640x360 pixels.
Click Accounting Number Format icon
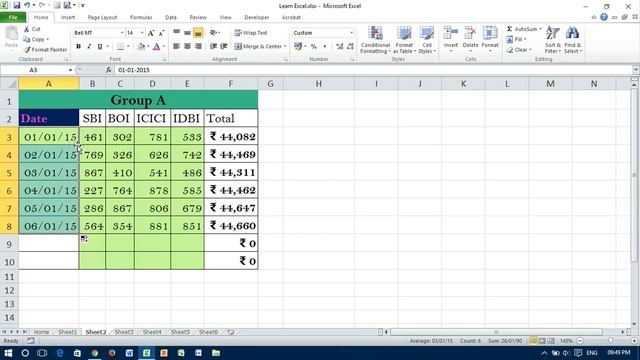pyautogui.click(x=298, y=47)
